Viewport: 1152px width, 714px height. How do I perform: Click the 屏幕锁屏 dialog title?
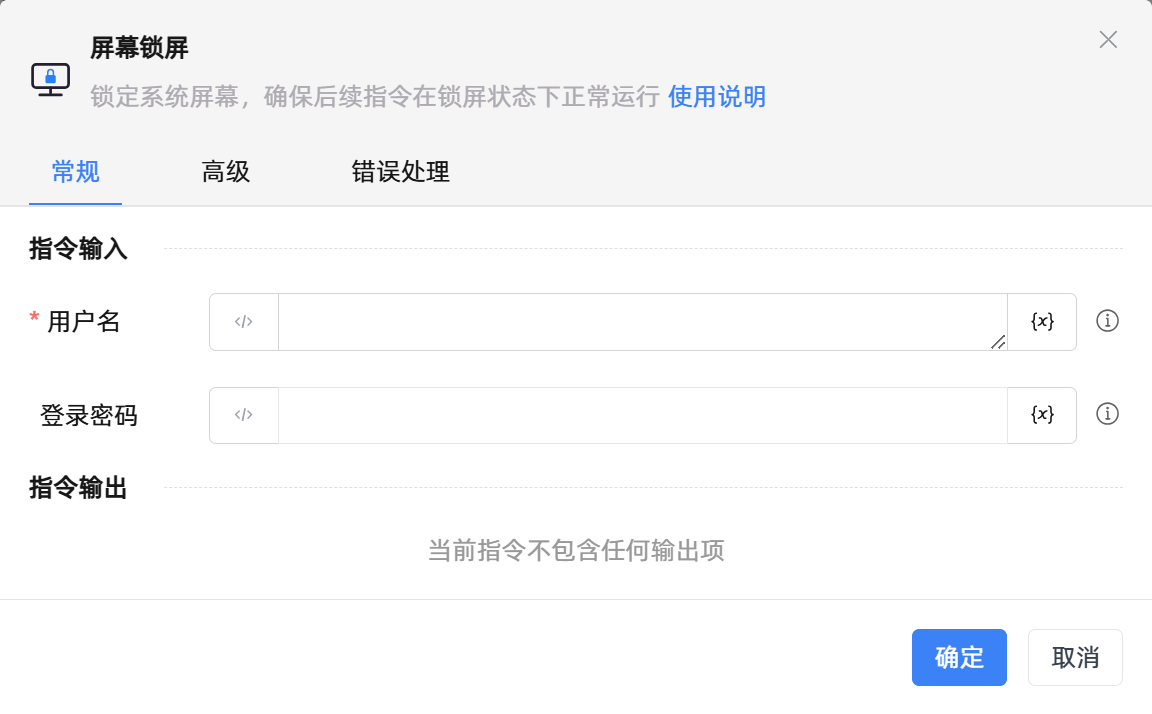tap(139, 47)
